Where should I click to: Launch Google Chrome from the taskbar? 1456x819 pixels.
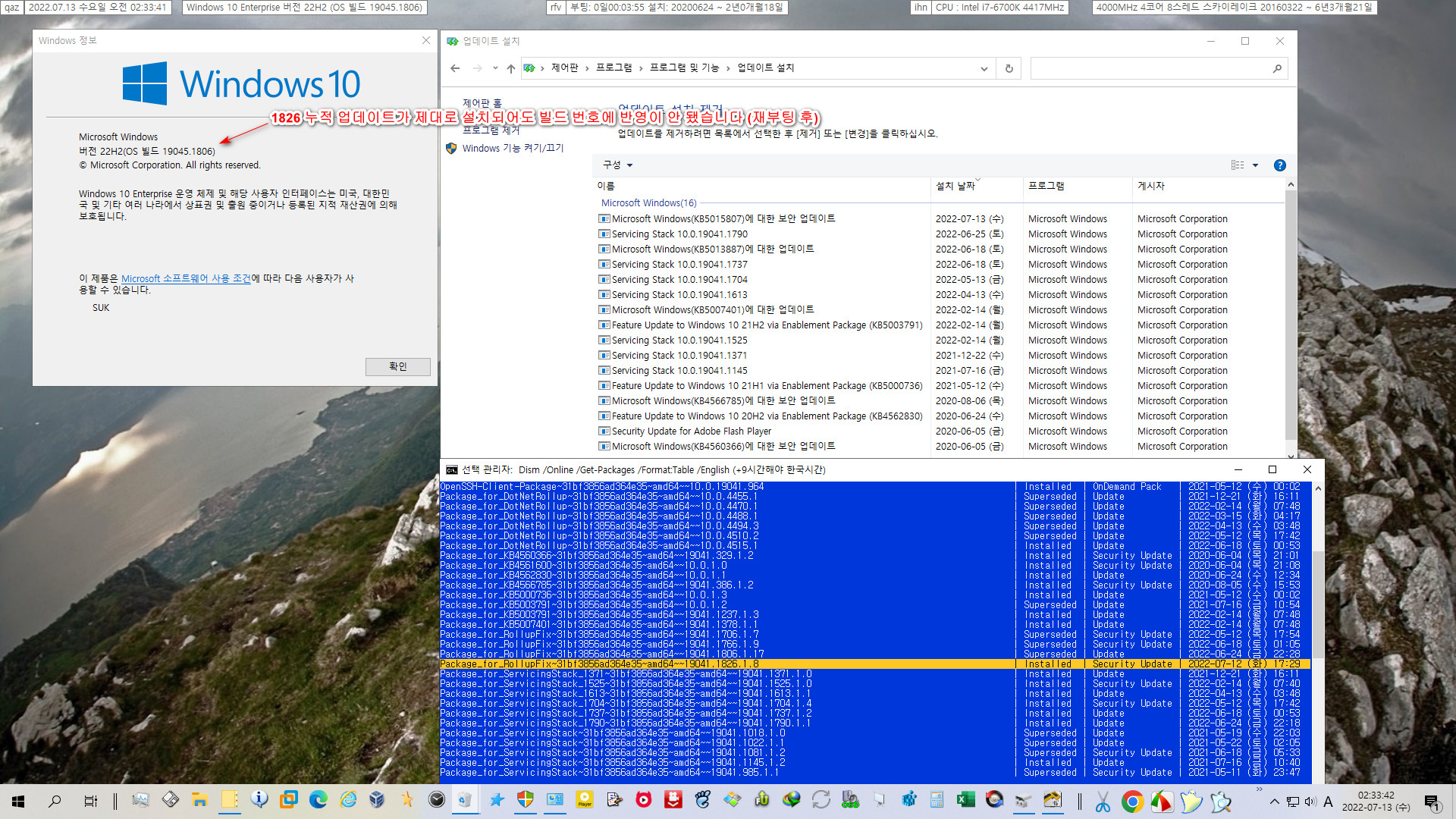click(1132, 801)
